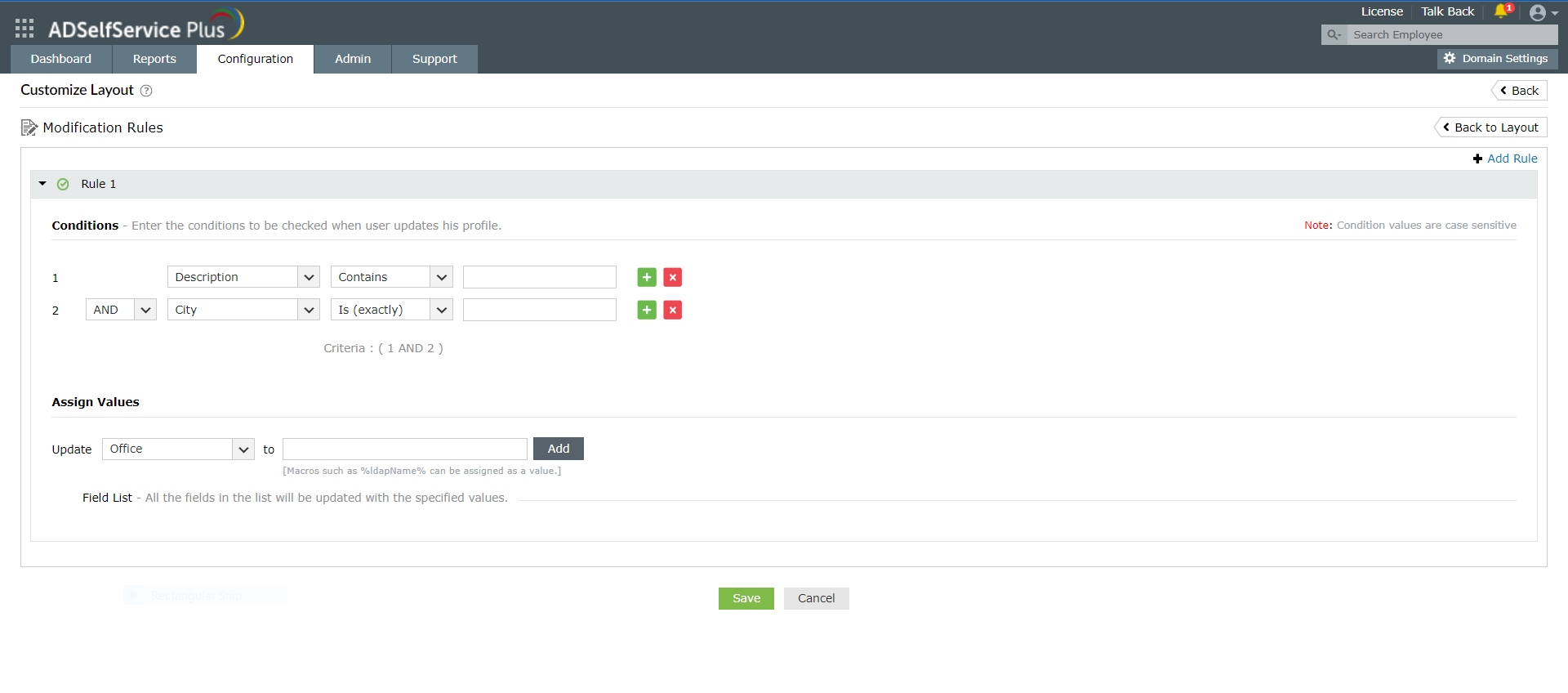Screen dimensions: 1568x693
Task: Collapse the Rule 1 section
Action: [x=42, y=184]
